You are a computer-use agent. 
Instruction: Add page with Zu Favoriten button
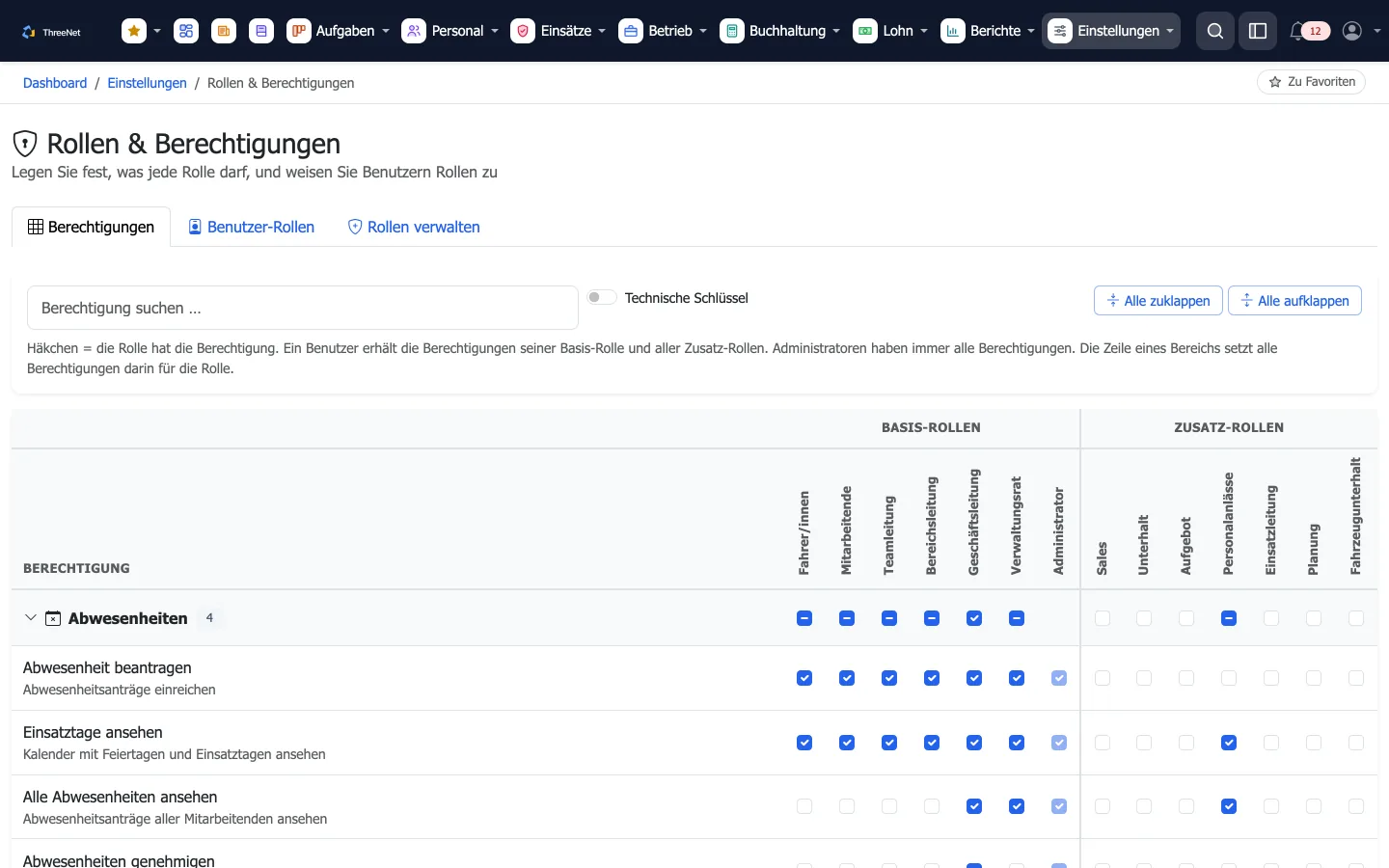tap(1312, 82)
